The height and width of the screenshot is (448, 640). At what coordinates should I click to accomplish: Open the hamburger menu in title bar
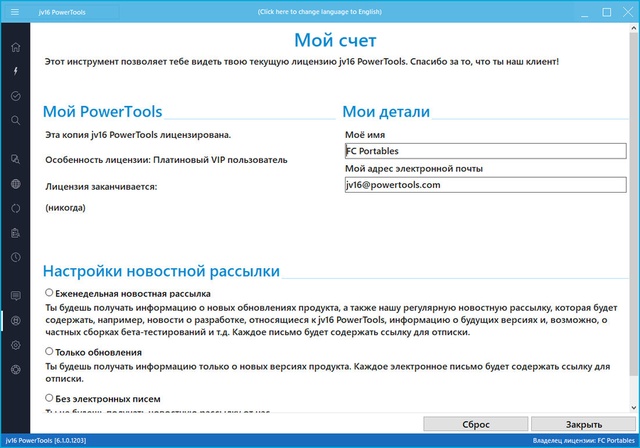click(x=14, y=11)
